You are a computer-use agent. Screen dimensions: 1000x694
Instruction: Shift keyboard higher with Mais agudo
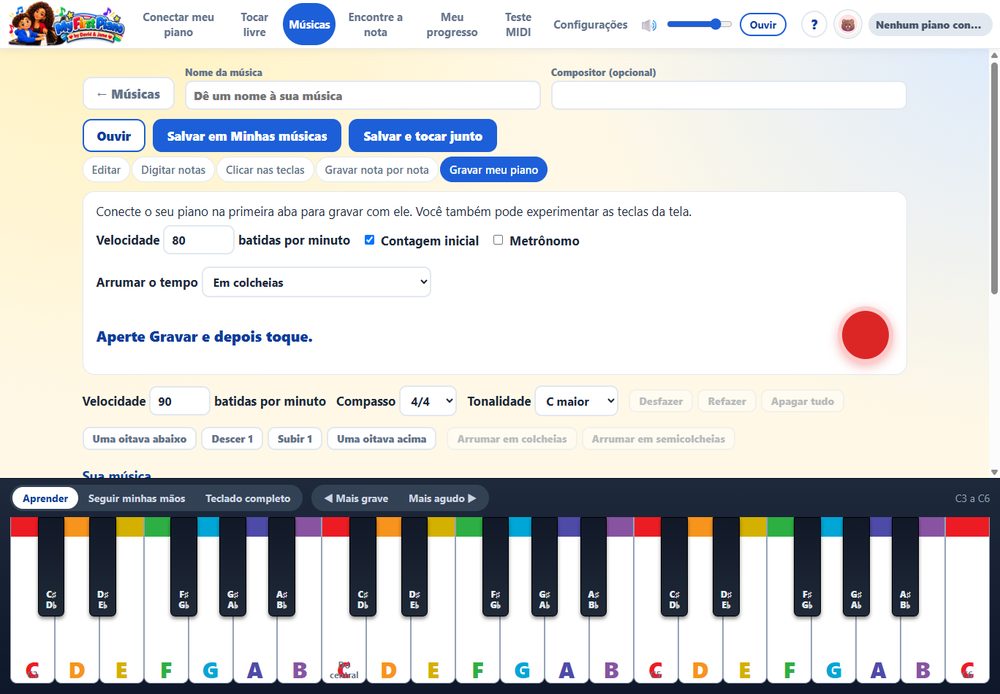point(442,498)
